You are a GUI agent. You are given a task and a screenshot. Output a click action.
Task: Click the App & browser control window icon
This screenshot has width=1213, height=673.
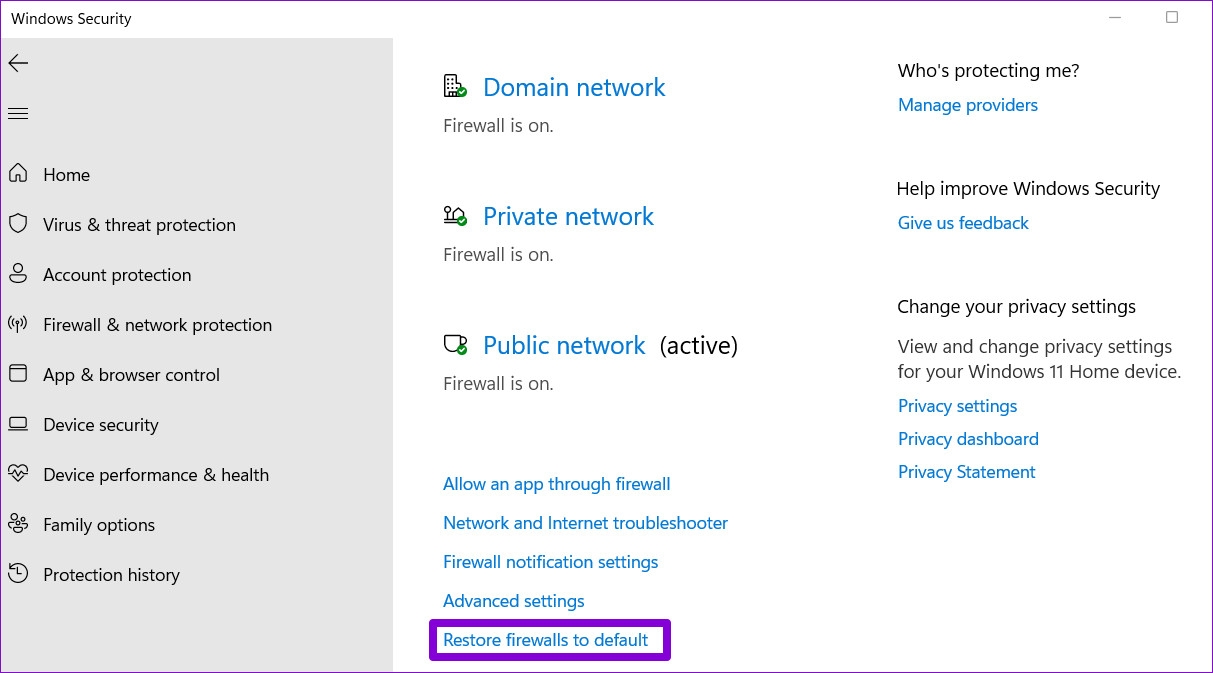18,374
